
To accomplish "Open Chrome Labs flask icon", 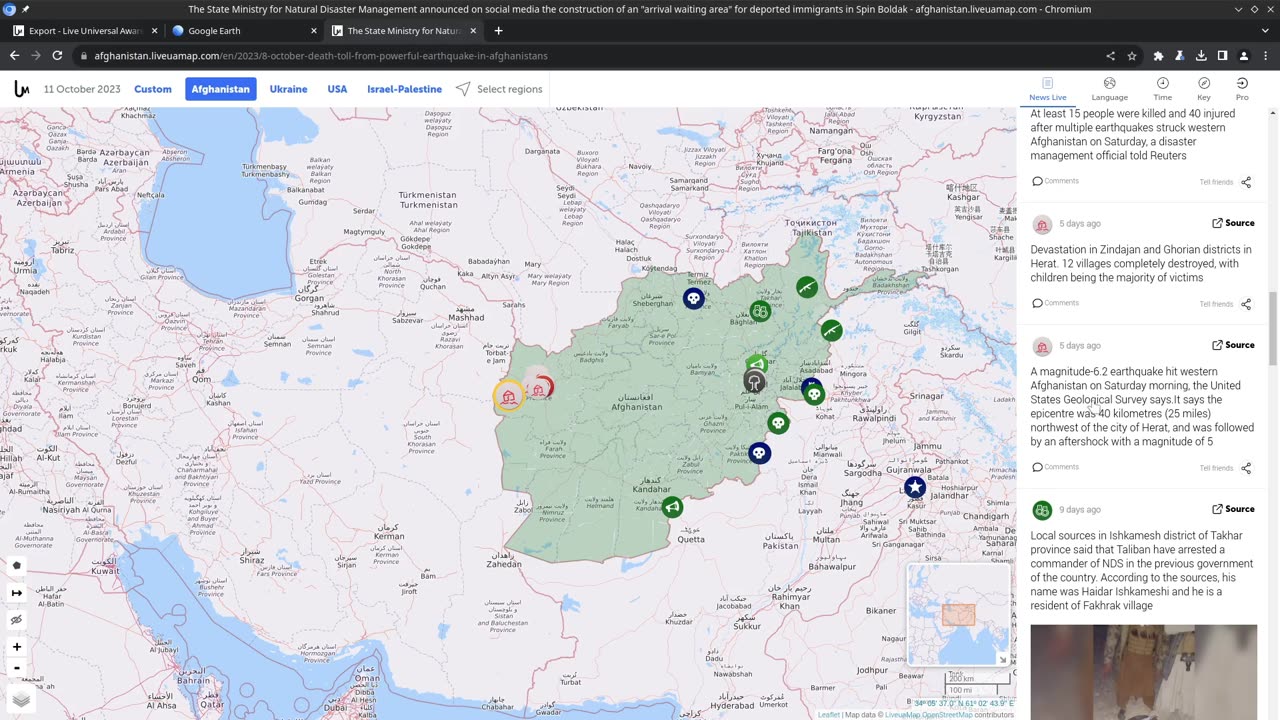I will tap(1180, 56).
